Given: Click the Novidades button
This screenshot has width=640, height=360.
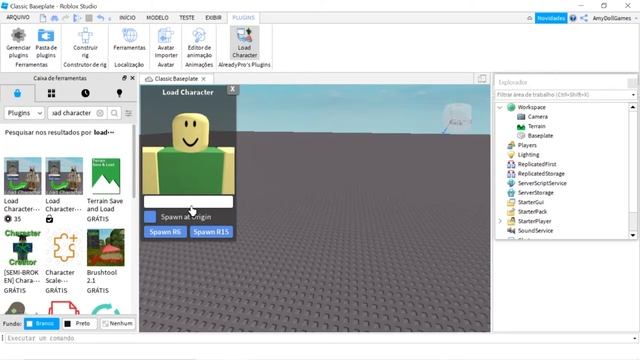Looking at the screenshot, I should point(551,18).
